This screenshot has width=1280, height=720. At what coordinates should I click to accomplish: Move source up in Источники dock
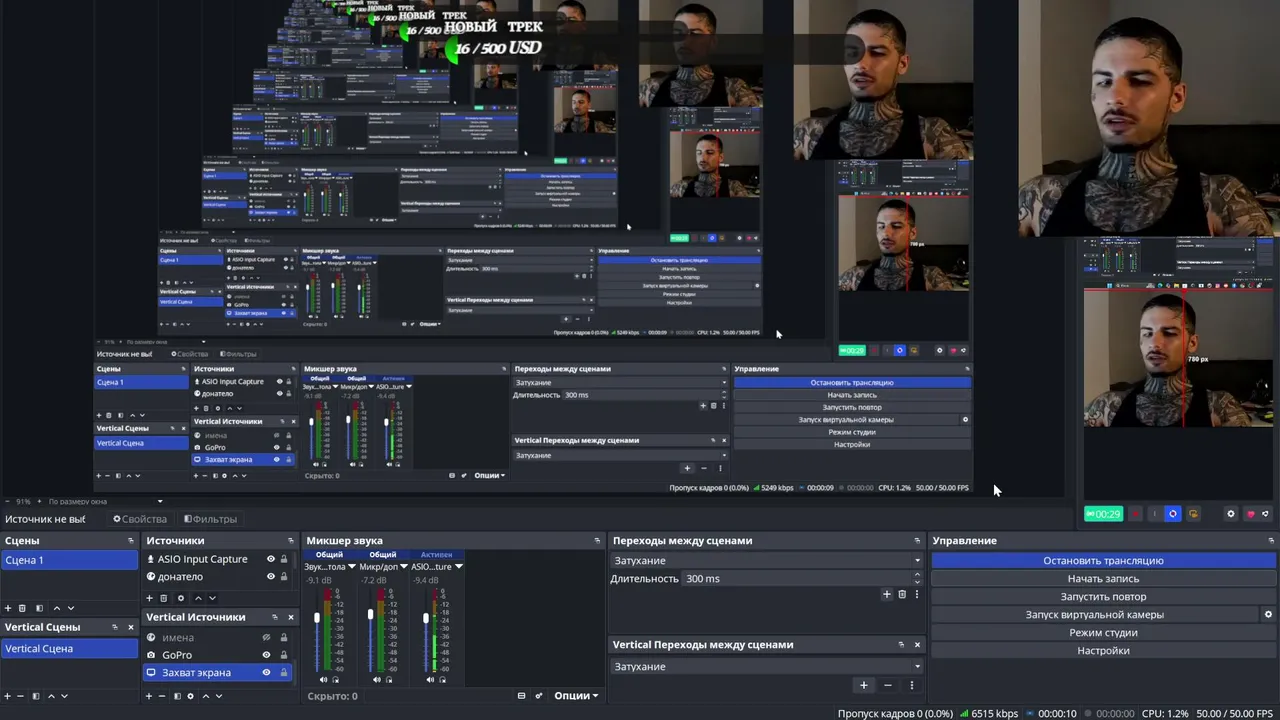point(198,598)
